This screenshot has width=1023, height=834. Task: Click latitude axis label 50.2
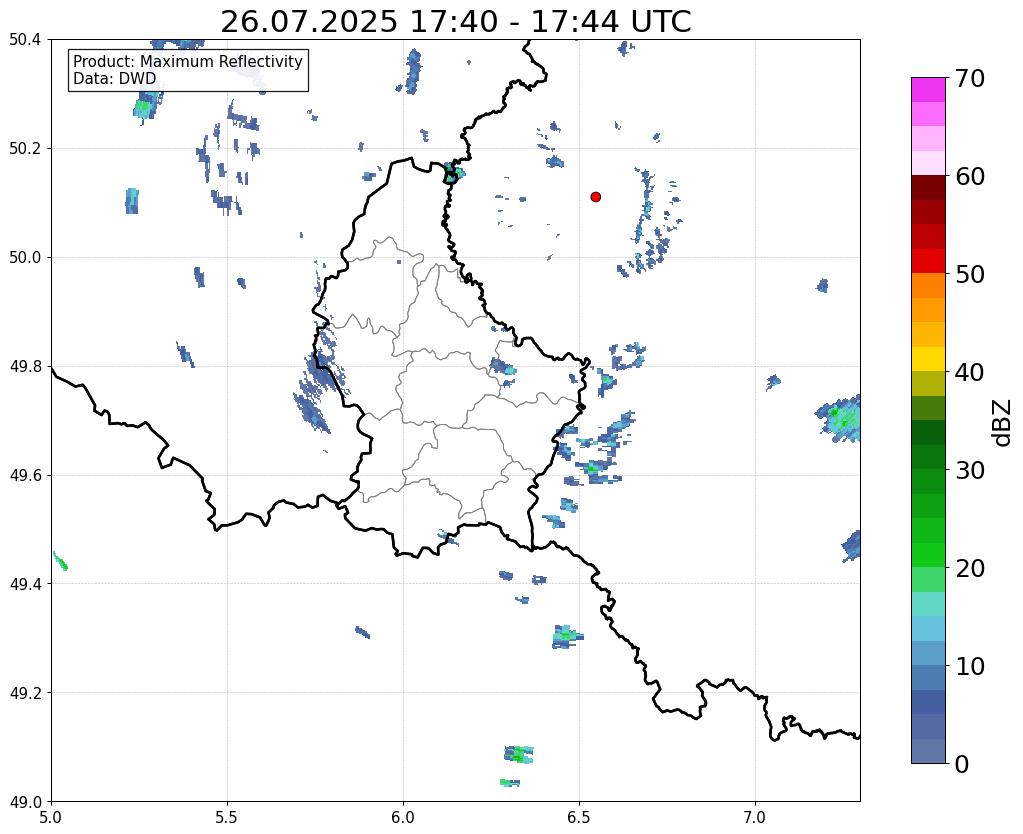coord(25,148)
